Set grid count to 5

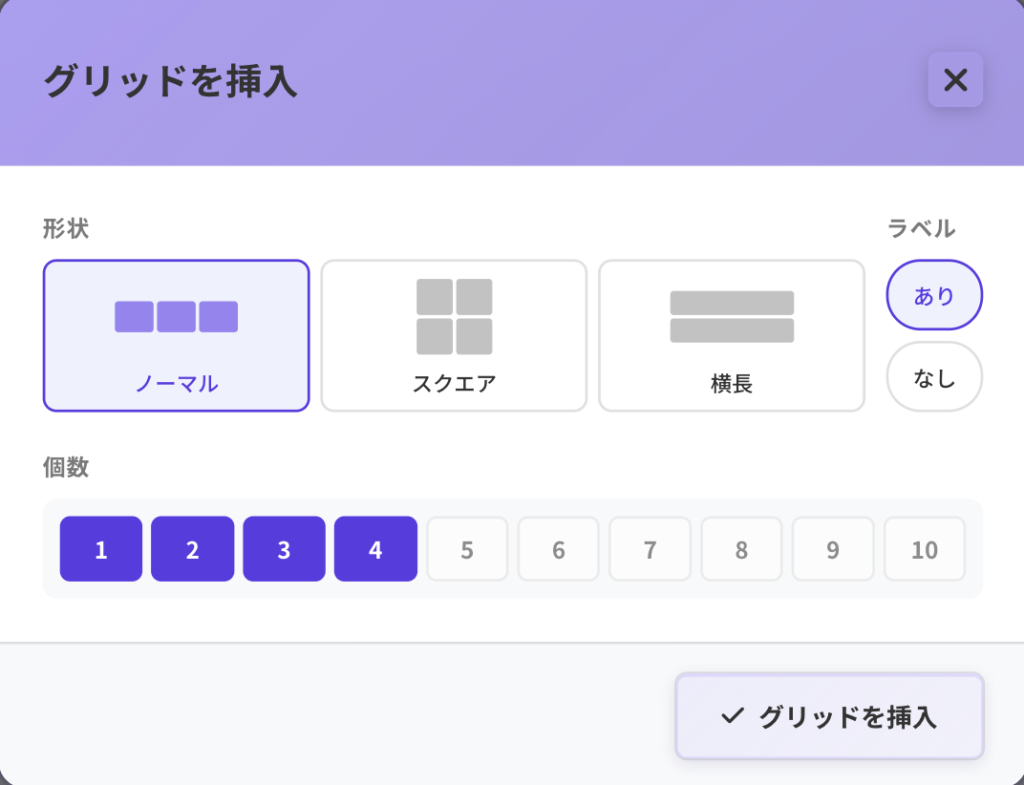tap(467, 549)
